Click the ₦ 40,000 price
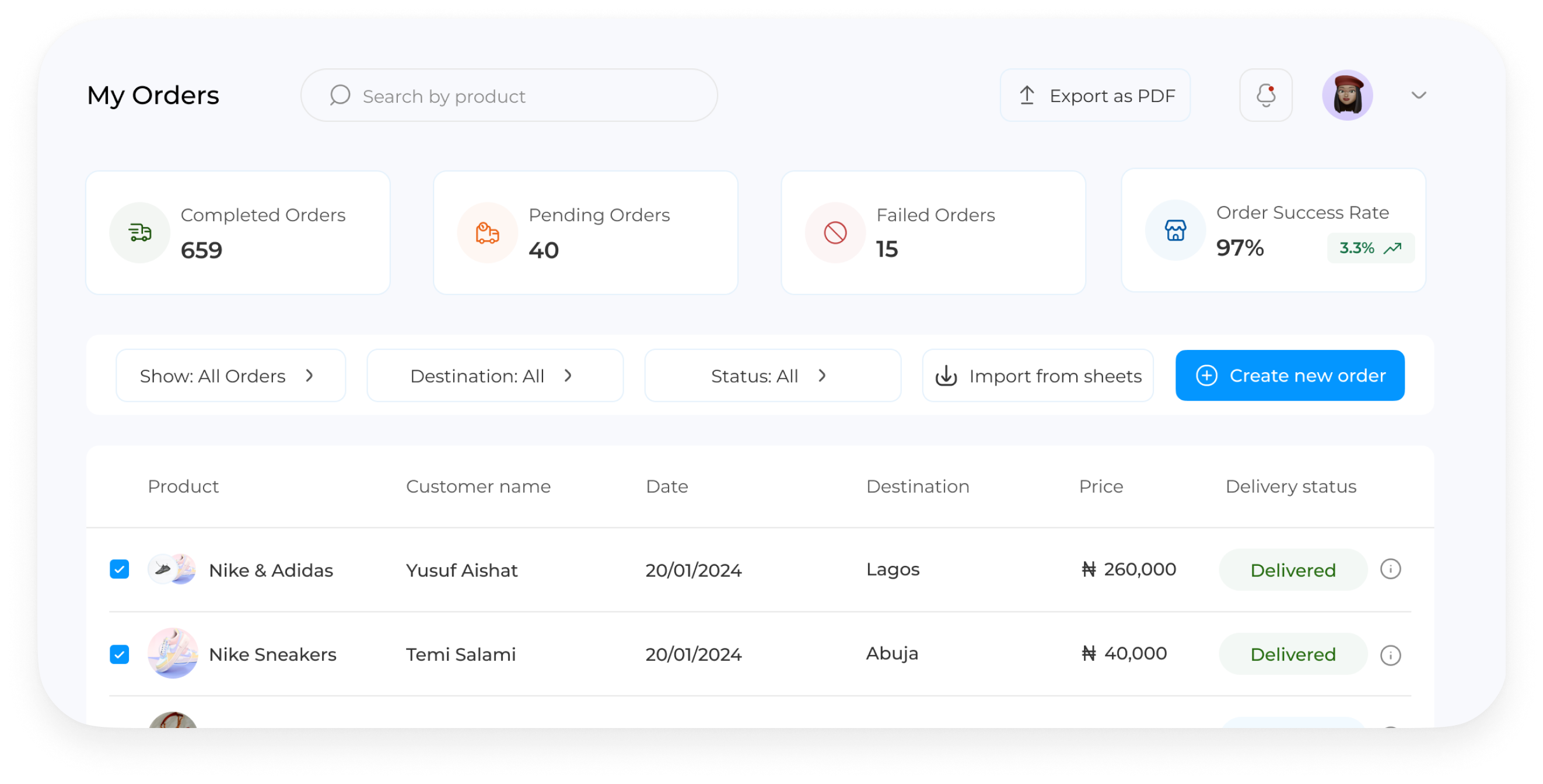1543x784 pixels. click(1124, 653)
